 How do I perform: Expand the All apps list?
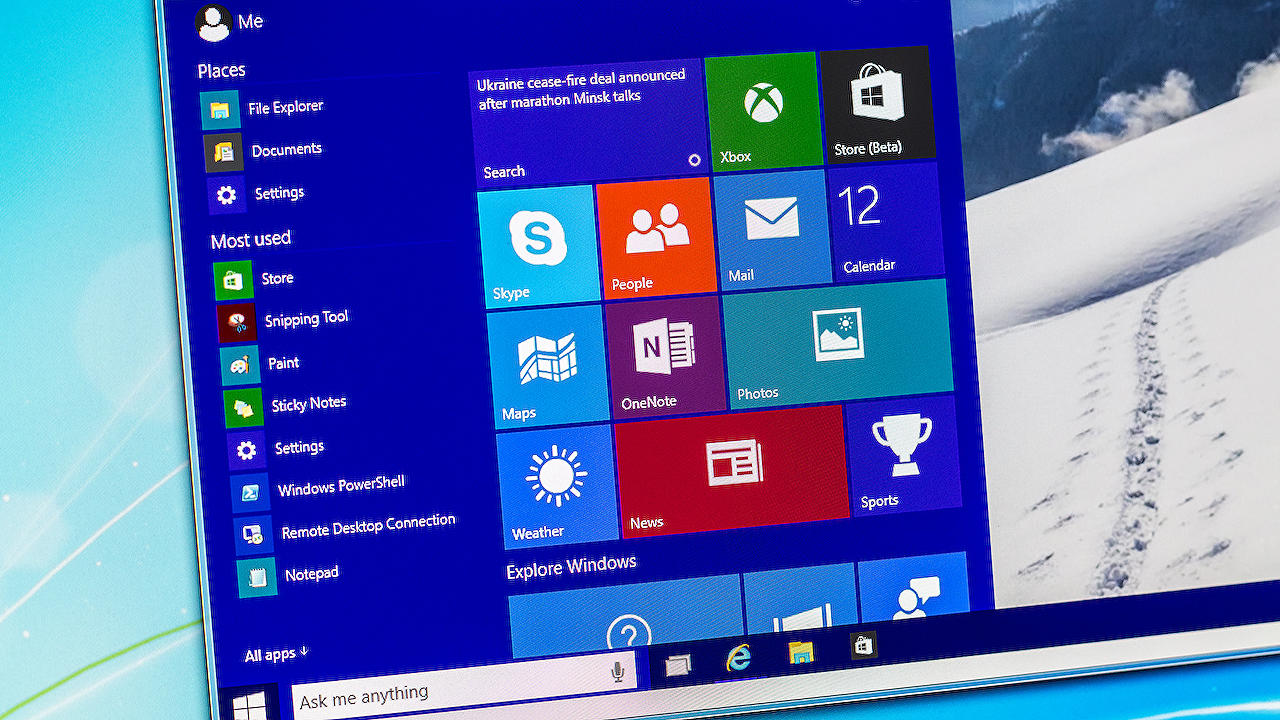[270, 654]
